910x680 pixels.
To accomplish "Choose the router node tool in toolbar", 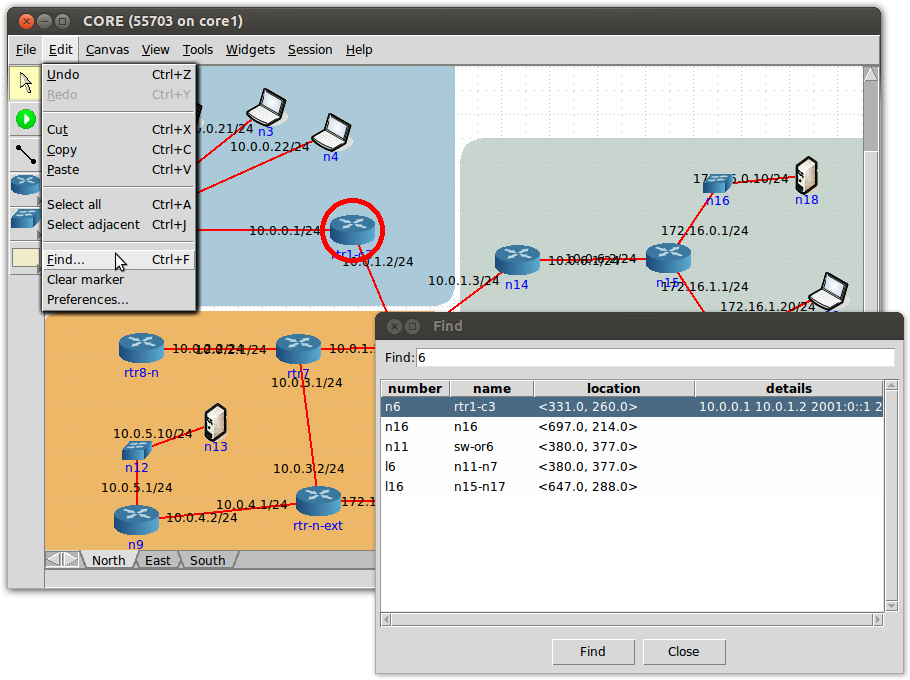I will (x=25, y=185).
